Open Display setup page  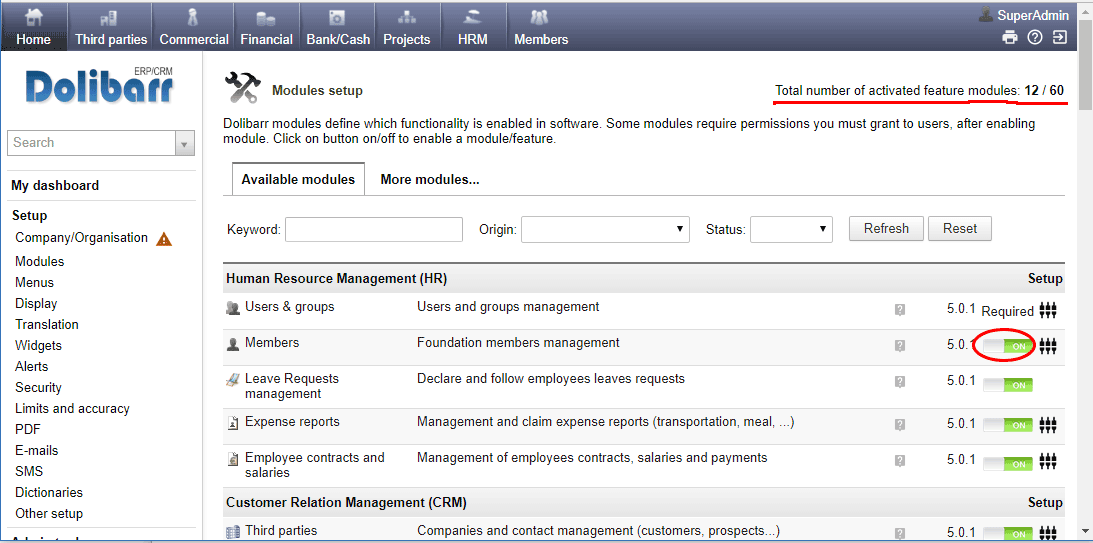pyautogui.click(x=36, y=303)
